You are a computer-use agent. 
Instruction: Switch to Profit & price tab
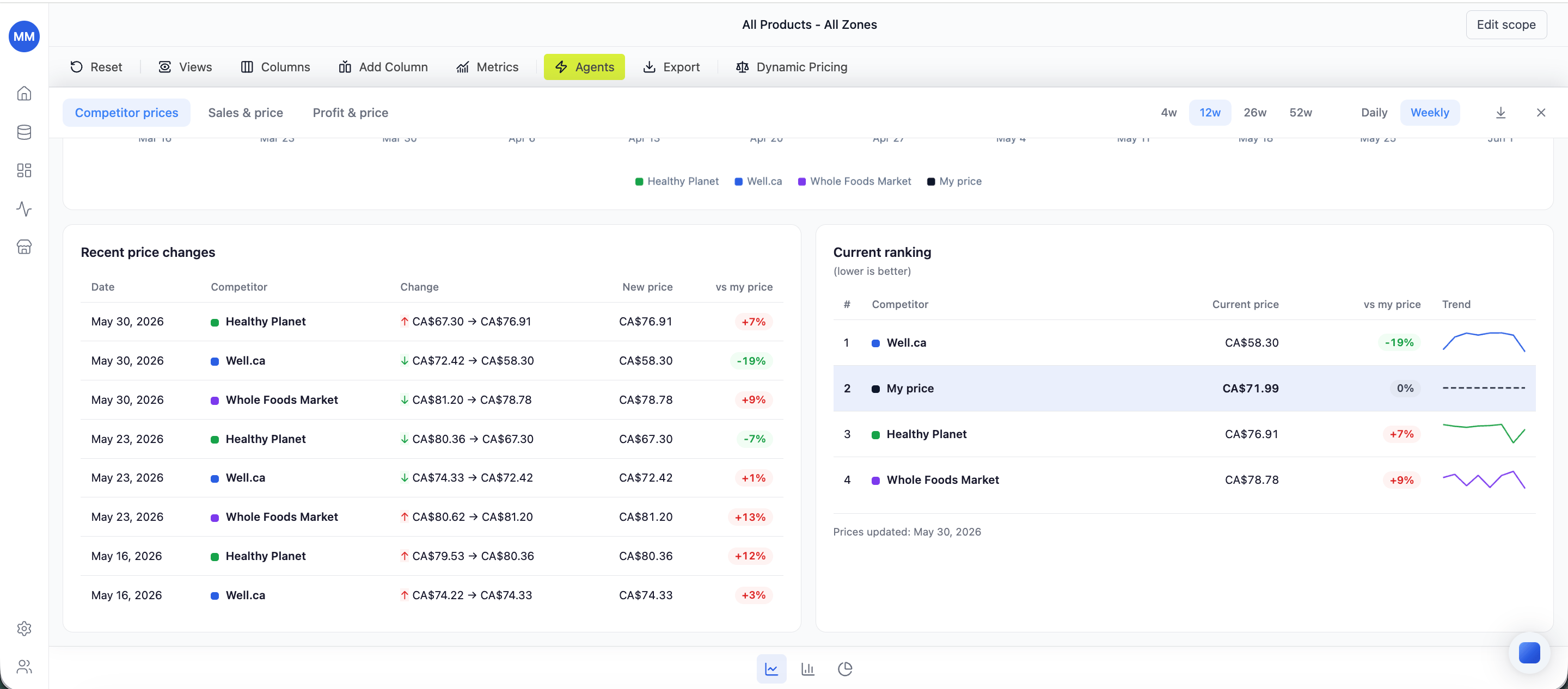pos(351,113)
